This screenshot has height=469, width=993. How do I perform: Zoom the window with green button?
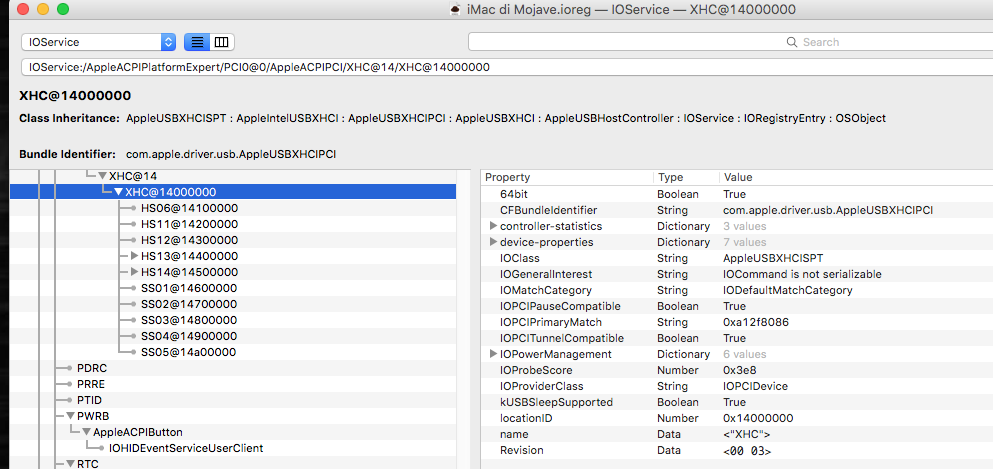63,9
